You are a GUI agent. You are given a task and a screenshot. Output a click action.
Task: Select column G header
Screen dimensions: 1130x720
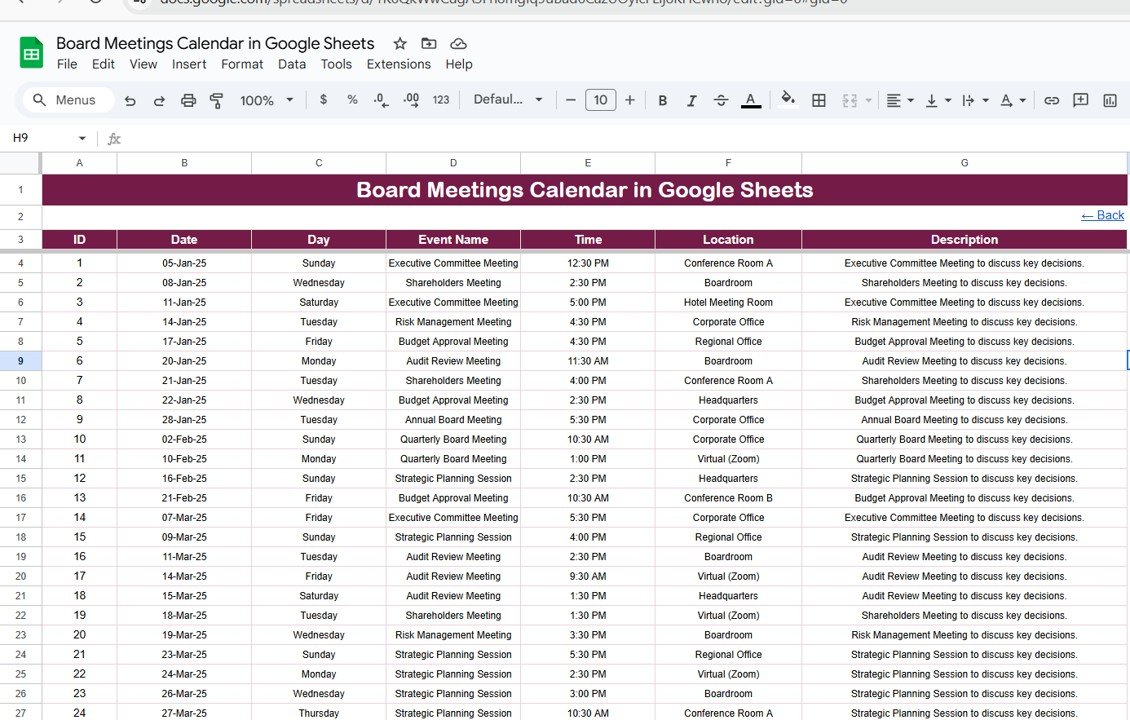coord(964,163)
